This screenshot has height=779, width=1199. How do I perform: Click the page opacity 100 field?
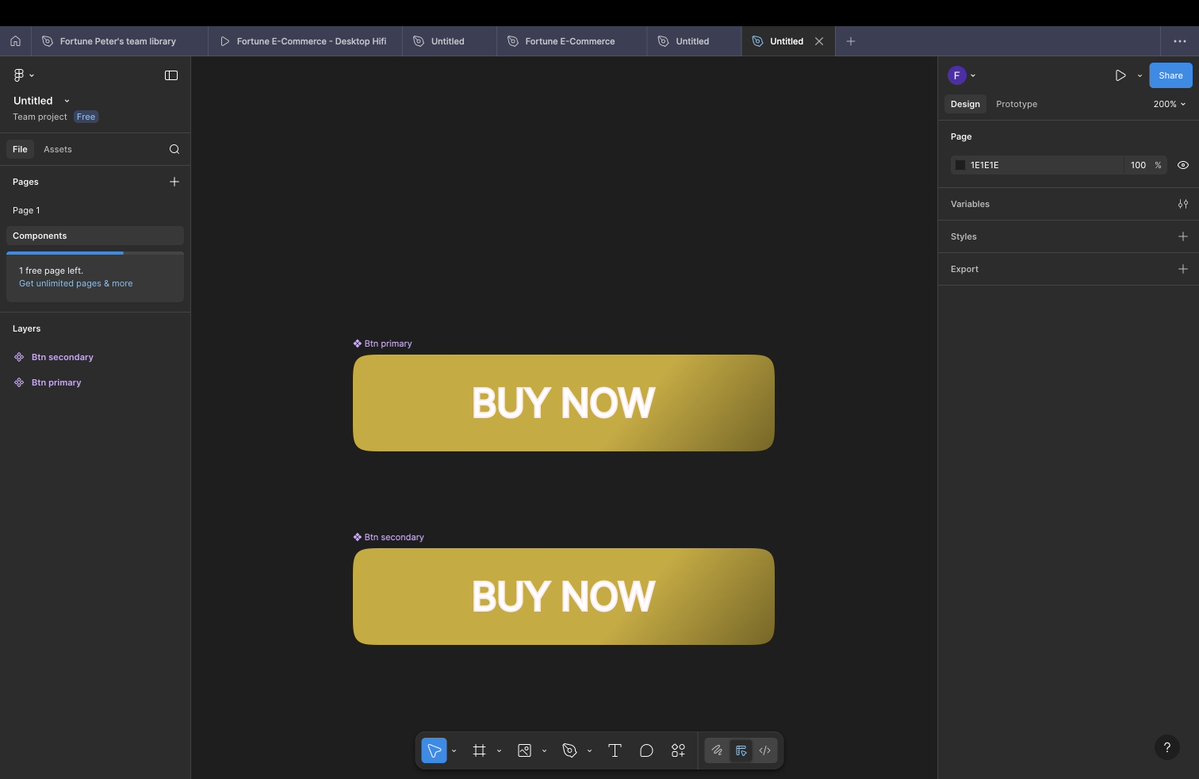click(x=1139, y=165)
